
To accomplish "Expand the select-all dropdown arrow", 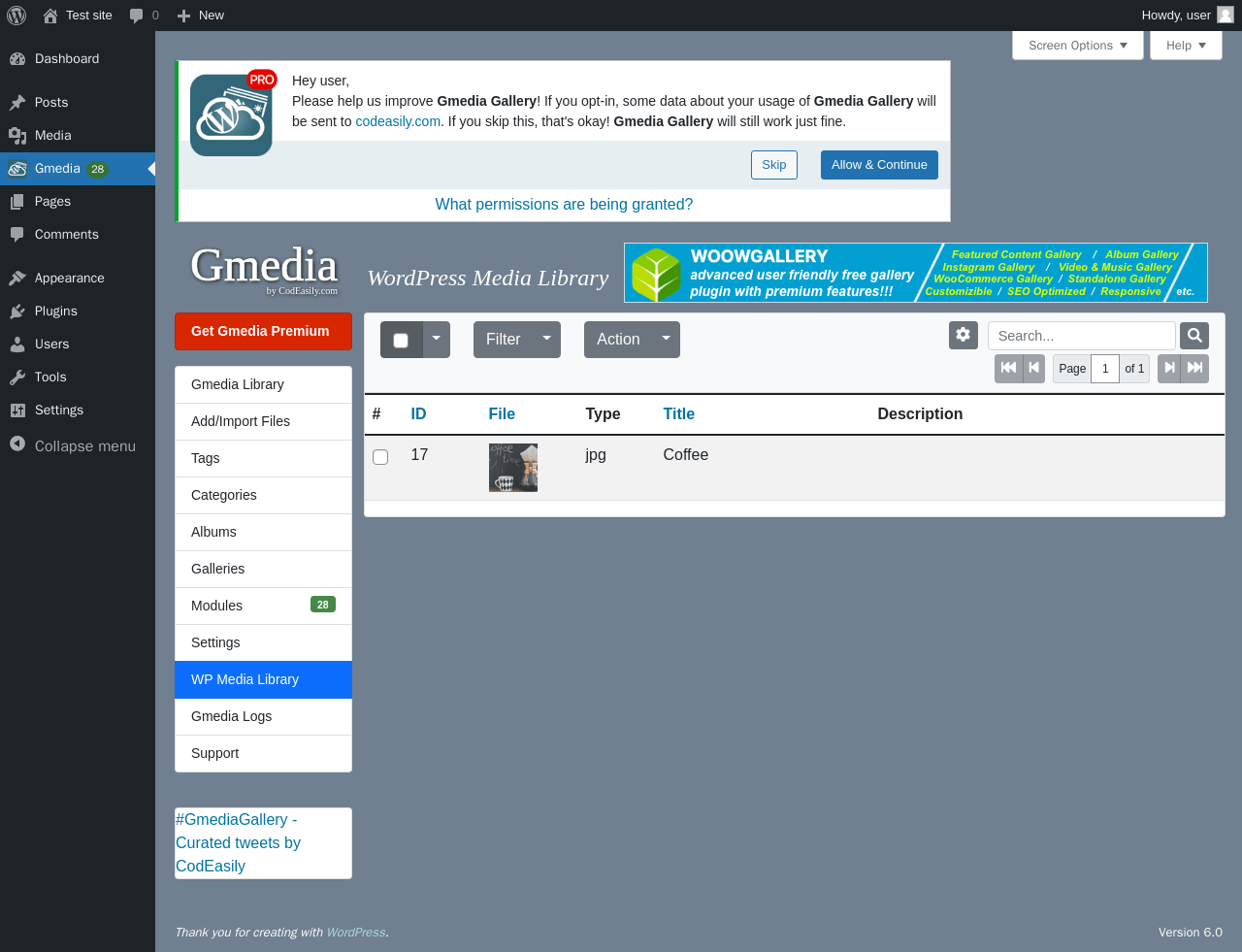I will (x=437, y=340).
